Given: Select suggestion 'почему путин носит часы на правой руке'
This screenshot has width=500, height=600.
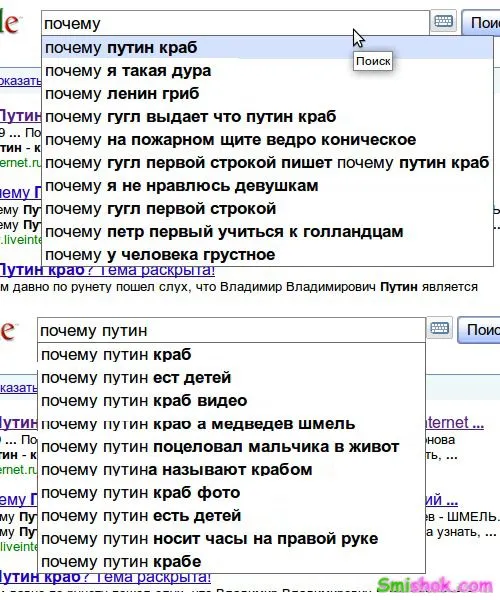Looking at the screenshot, I should click(x=231, y=538).
